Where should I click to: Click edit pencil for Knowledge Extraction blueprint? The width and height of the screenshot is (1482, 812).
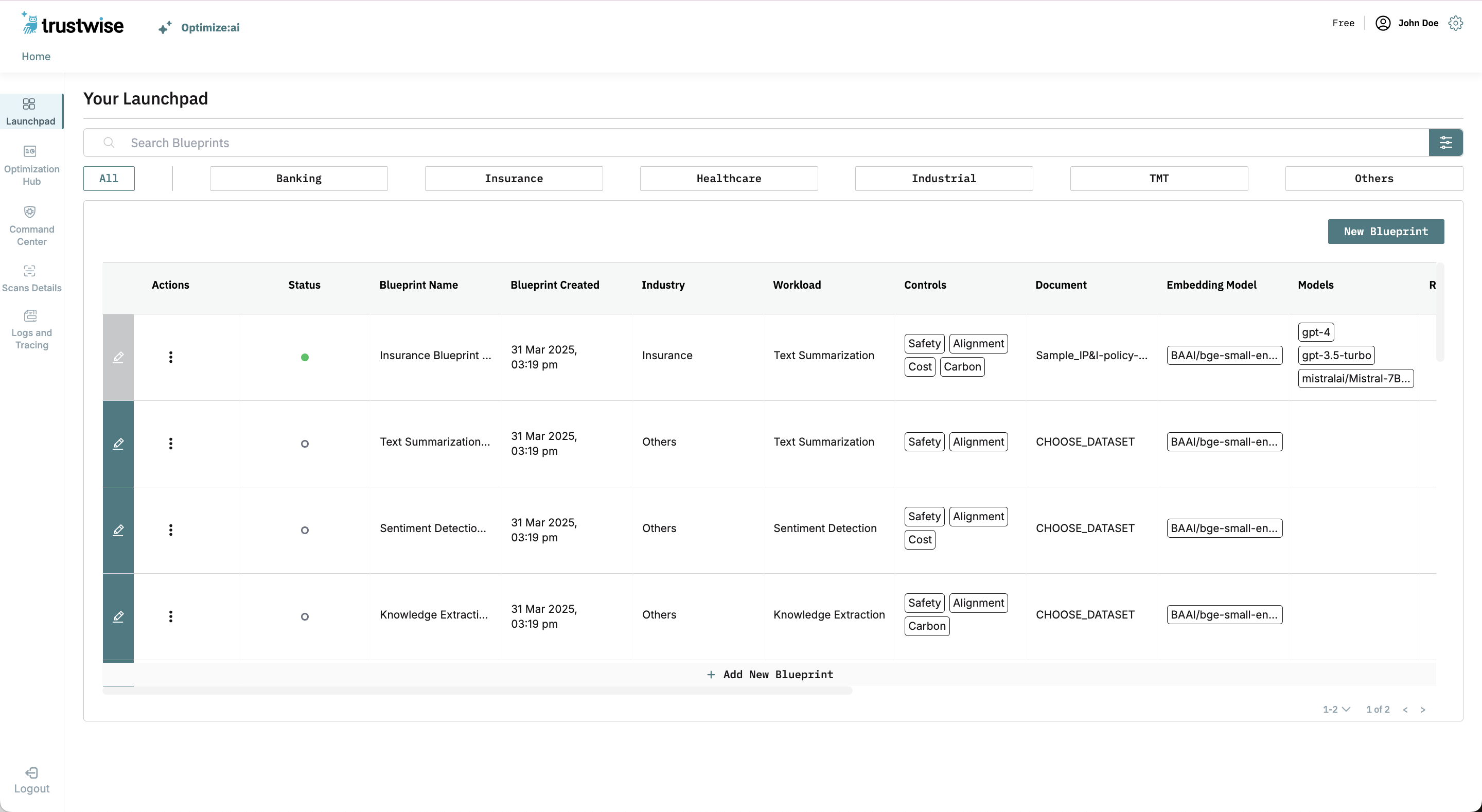click(118, 616)
